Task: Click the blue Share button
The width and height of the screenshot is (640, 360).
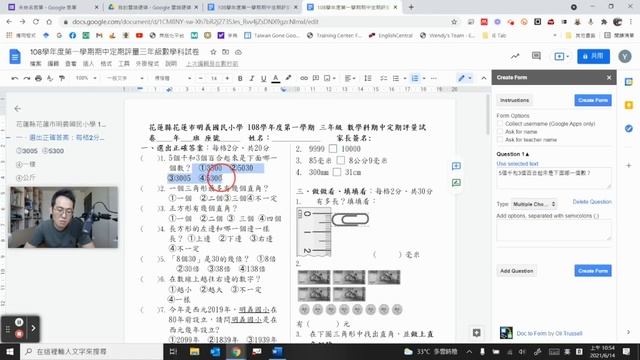Action: [593, 56]
